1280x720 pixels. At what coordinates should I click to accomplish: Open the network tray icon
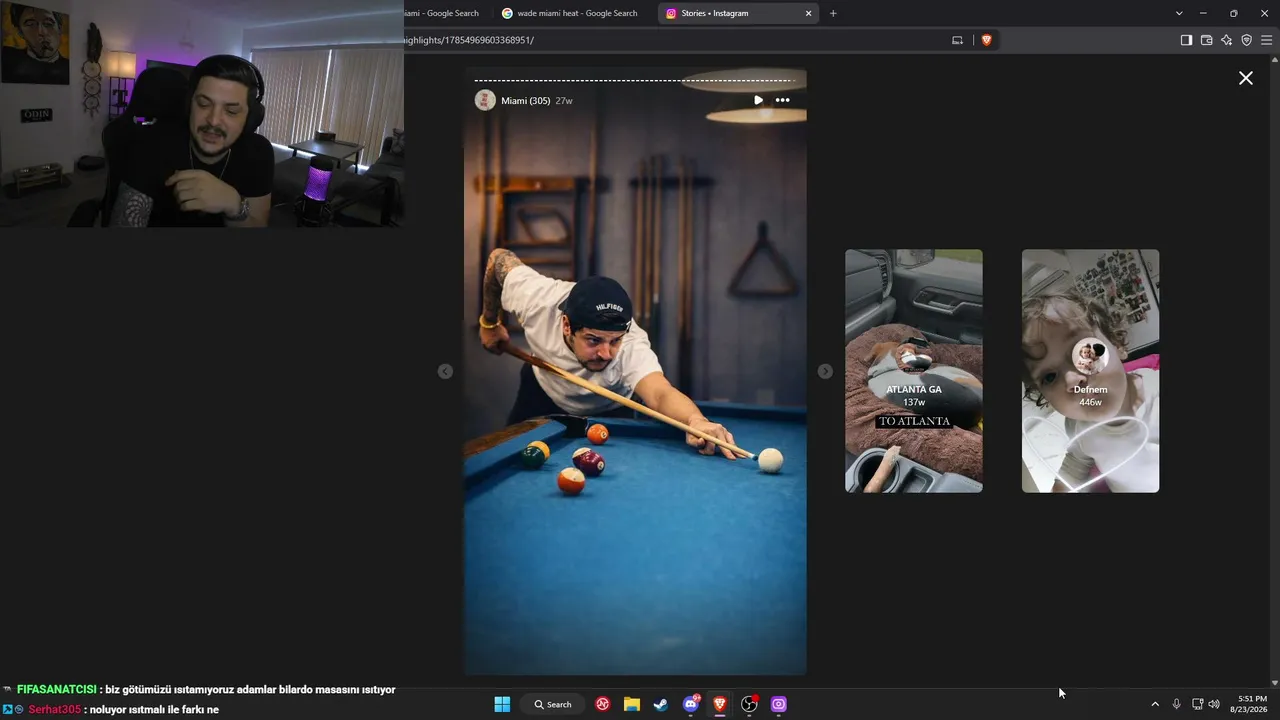1197,704
